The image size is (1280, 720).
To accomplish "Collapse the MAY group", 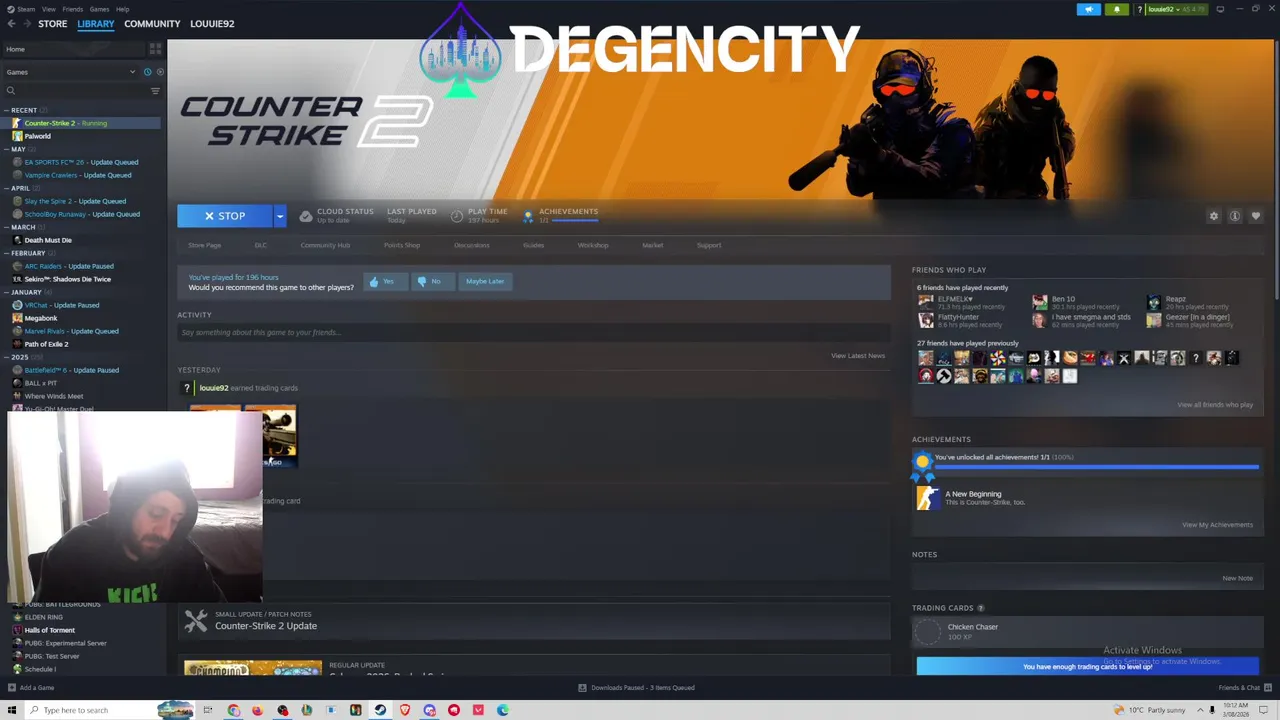I will [x=6, y=149].
